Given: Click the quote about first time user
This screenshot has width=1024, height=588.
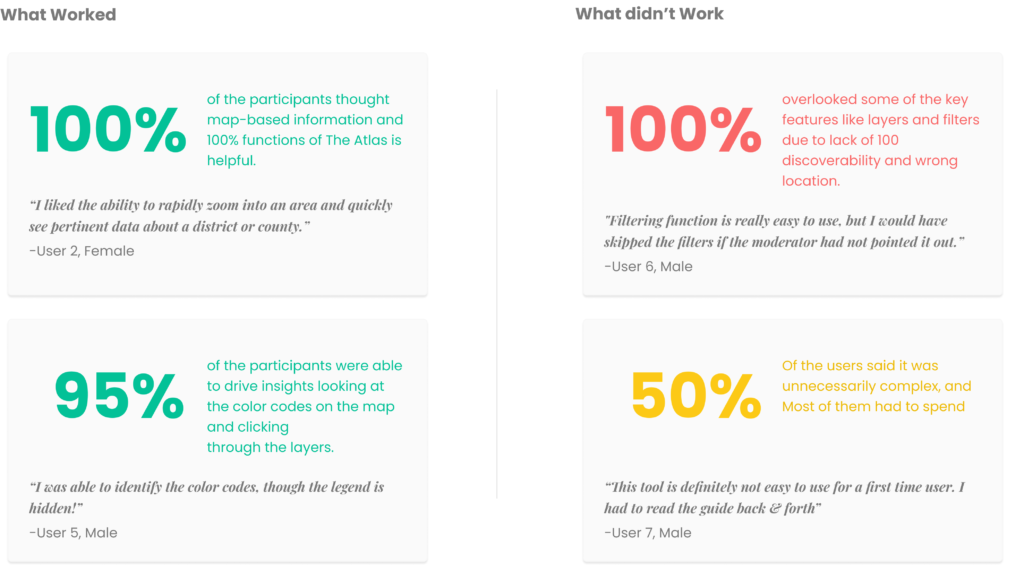Looking at the screenshot, I should pyautogui.click(x=784, y=497).
